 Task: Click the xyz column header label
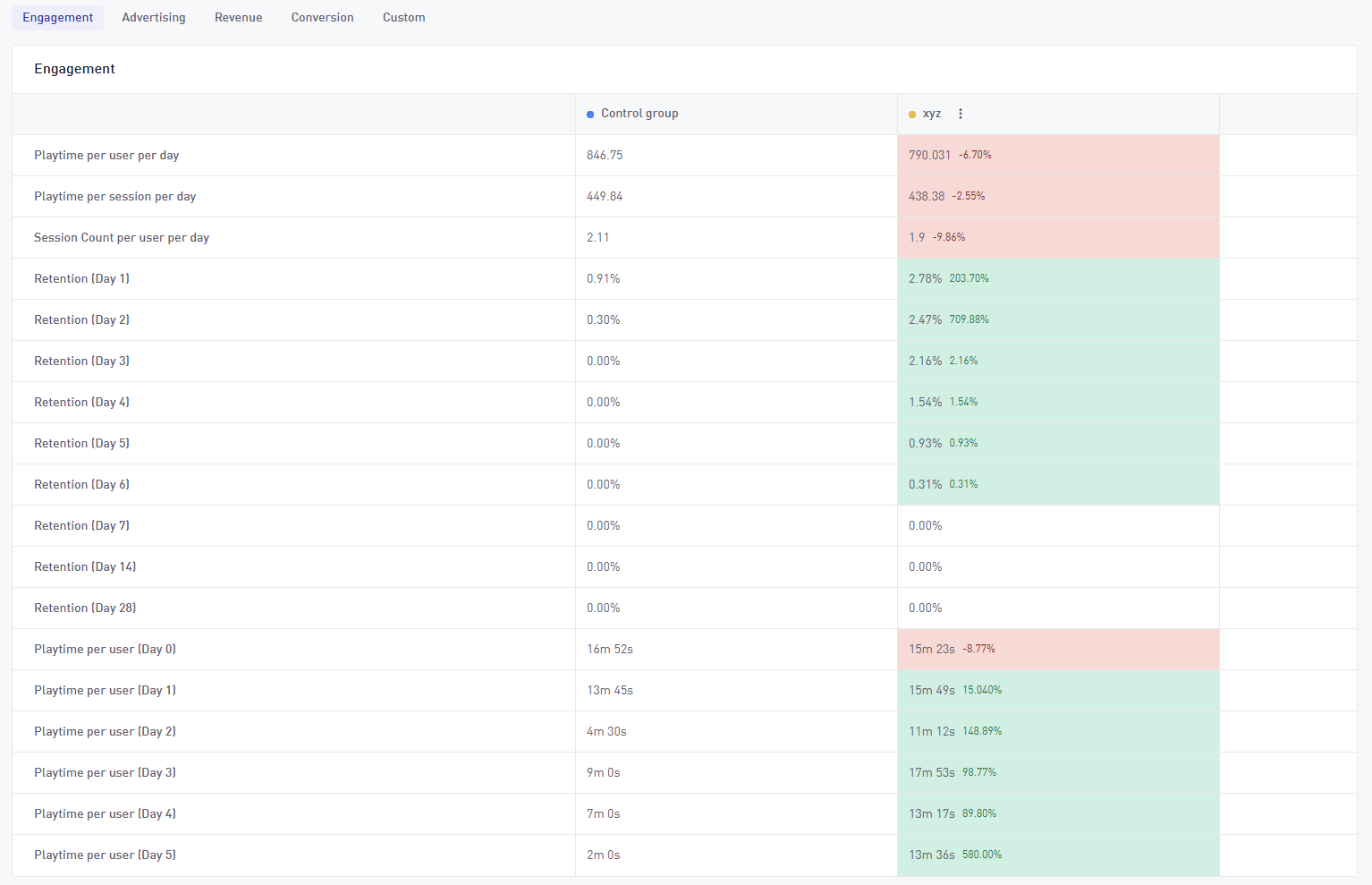[x=932, y=114]
